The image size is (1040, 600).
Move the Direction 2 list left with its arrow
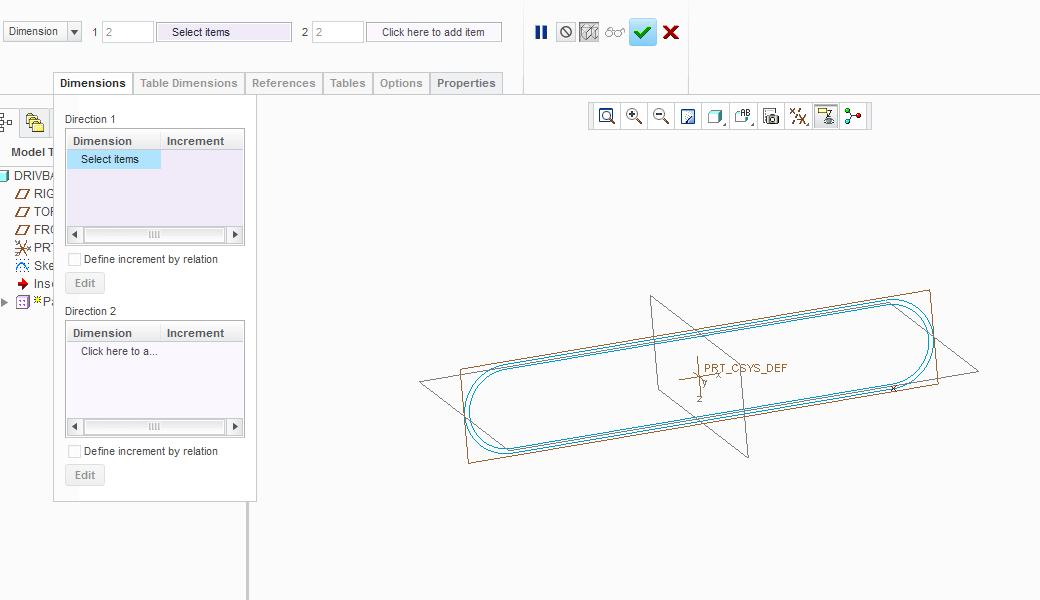pyautogui.click(x=74, y=427)
